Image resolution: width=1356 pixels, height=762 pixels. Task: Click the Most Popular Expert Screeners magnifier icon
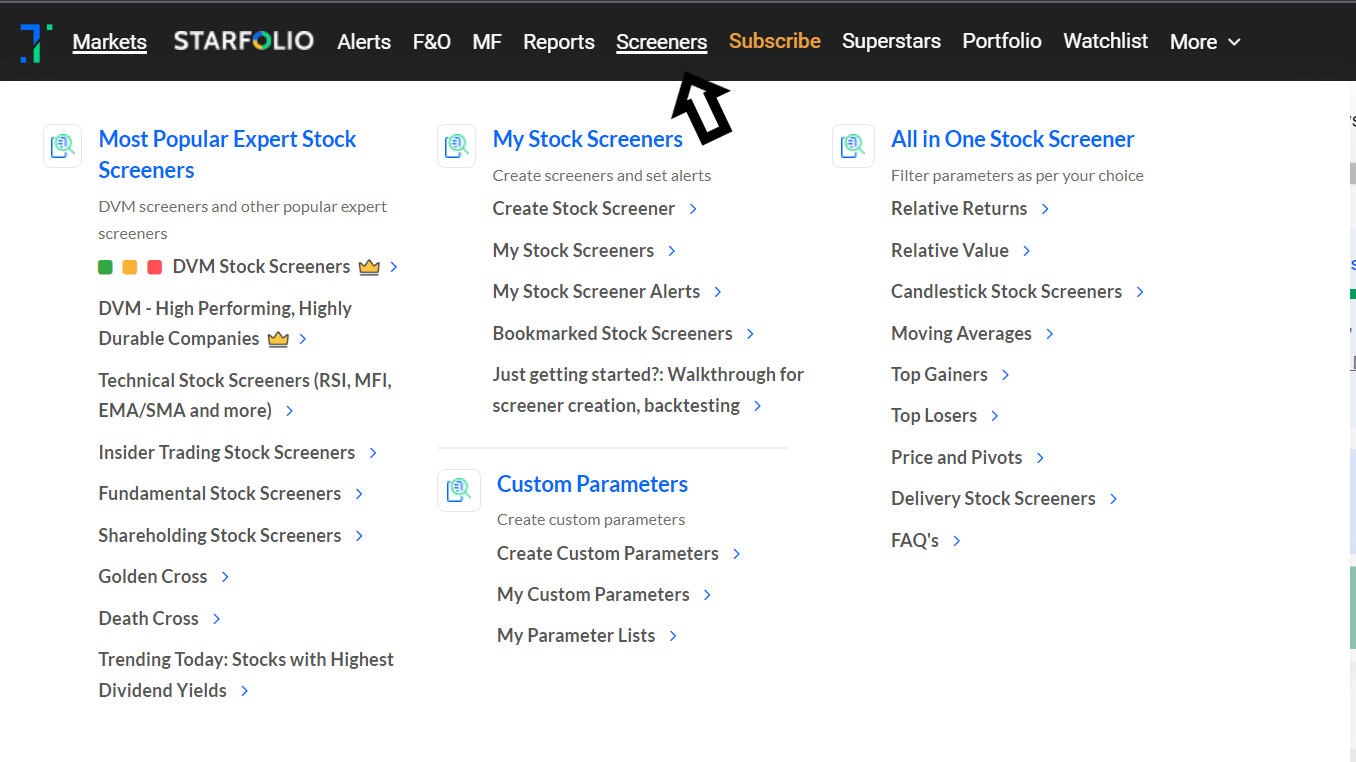62,146
